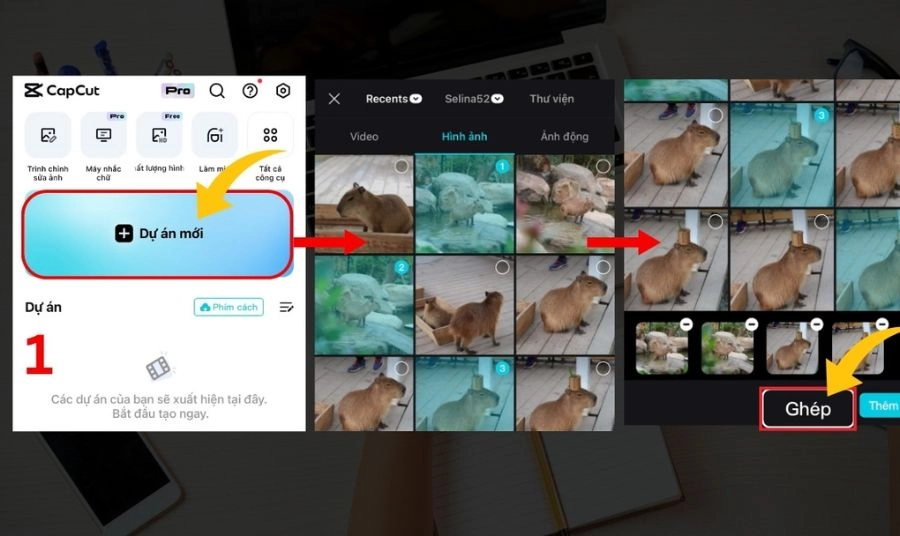Image resolution: width=900 pixels, height=536 pixels.
Task: Tick selection circle on capybara profile photo, top-left of picker
Action: pyautogui.click(x=401, y=166)
